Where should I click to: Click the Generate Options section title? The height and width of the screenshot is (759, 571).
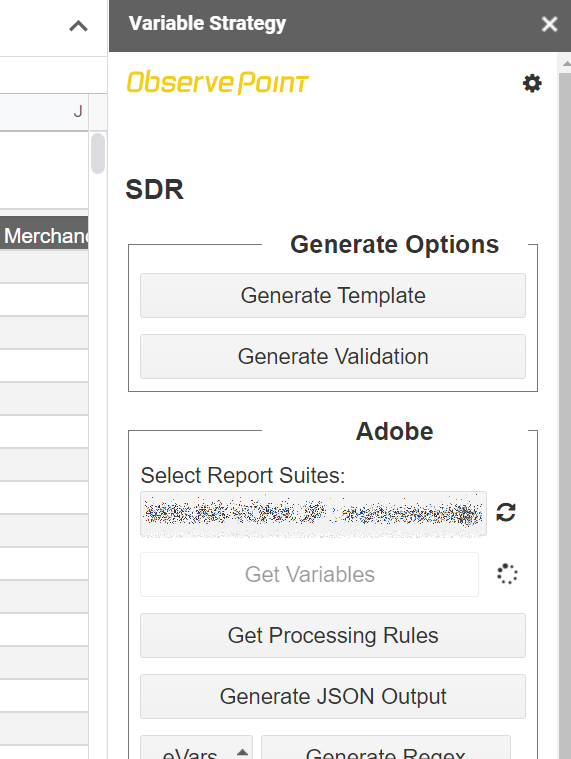pos(394,244)
